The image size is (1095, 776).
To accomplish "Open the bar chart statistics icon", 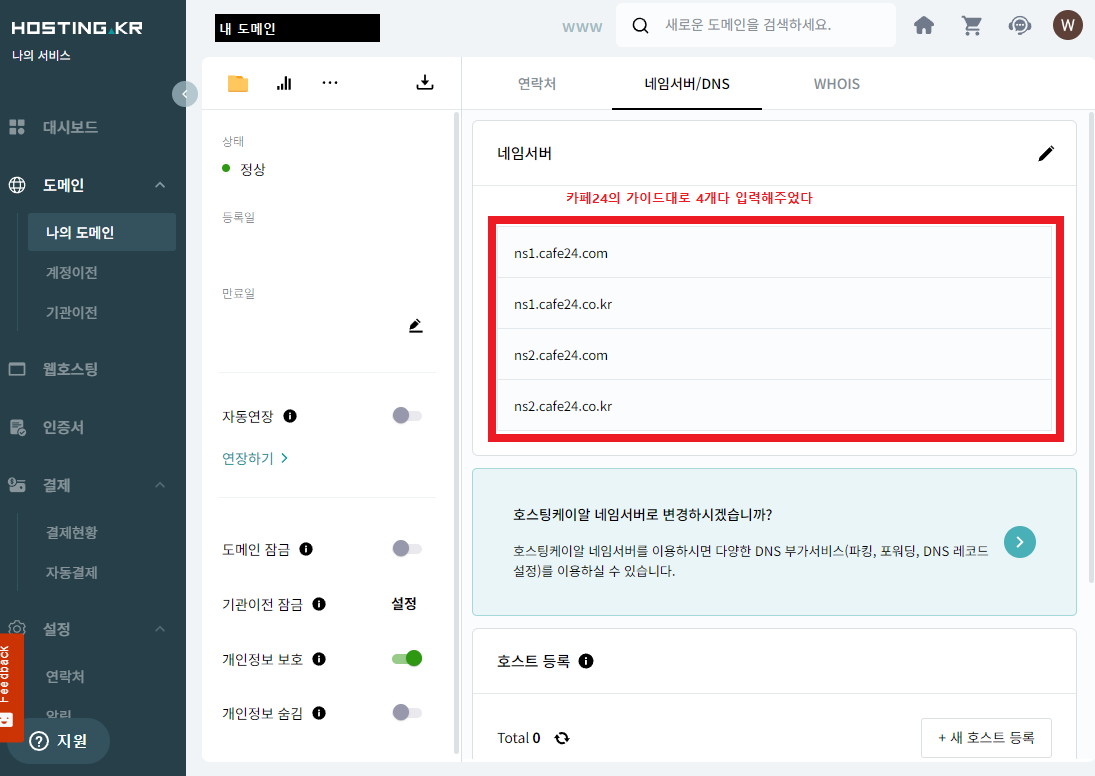I will click(x=284, y=83).
